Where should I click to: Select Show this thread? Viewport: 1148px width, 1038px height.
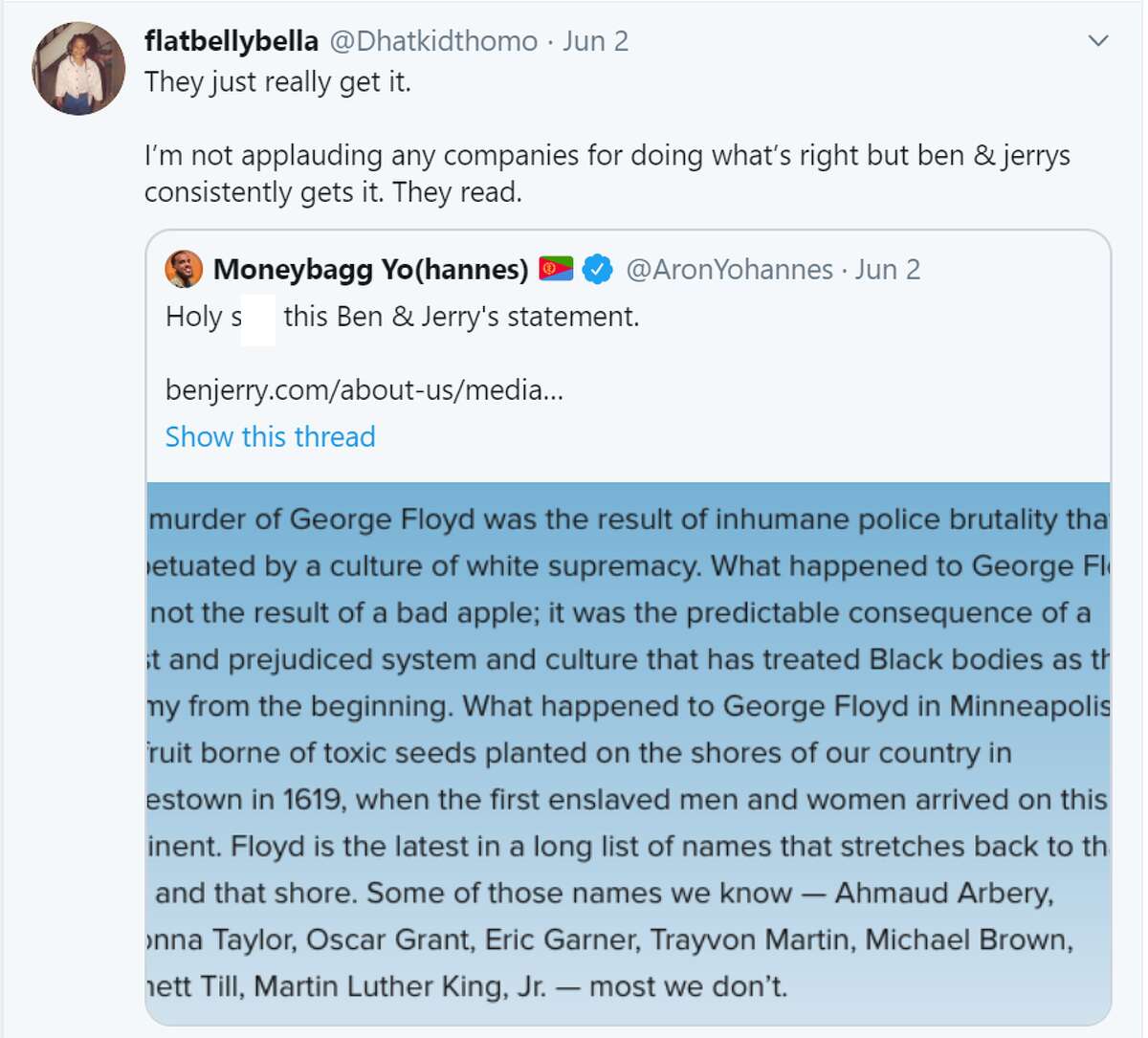(x=270, y=437)
